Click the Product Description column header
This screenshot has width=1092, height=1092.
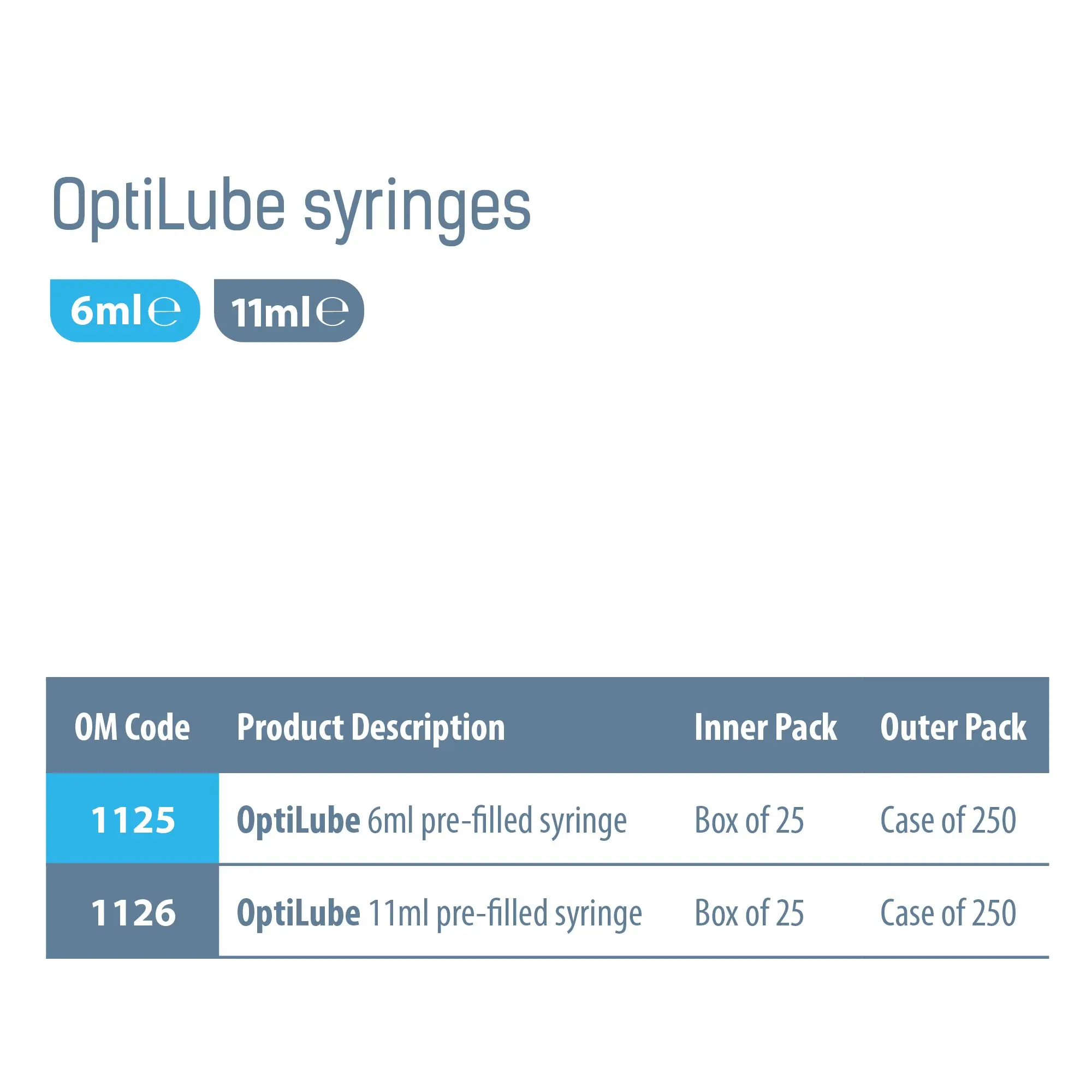pyautogui.click(x=371, y=727)
